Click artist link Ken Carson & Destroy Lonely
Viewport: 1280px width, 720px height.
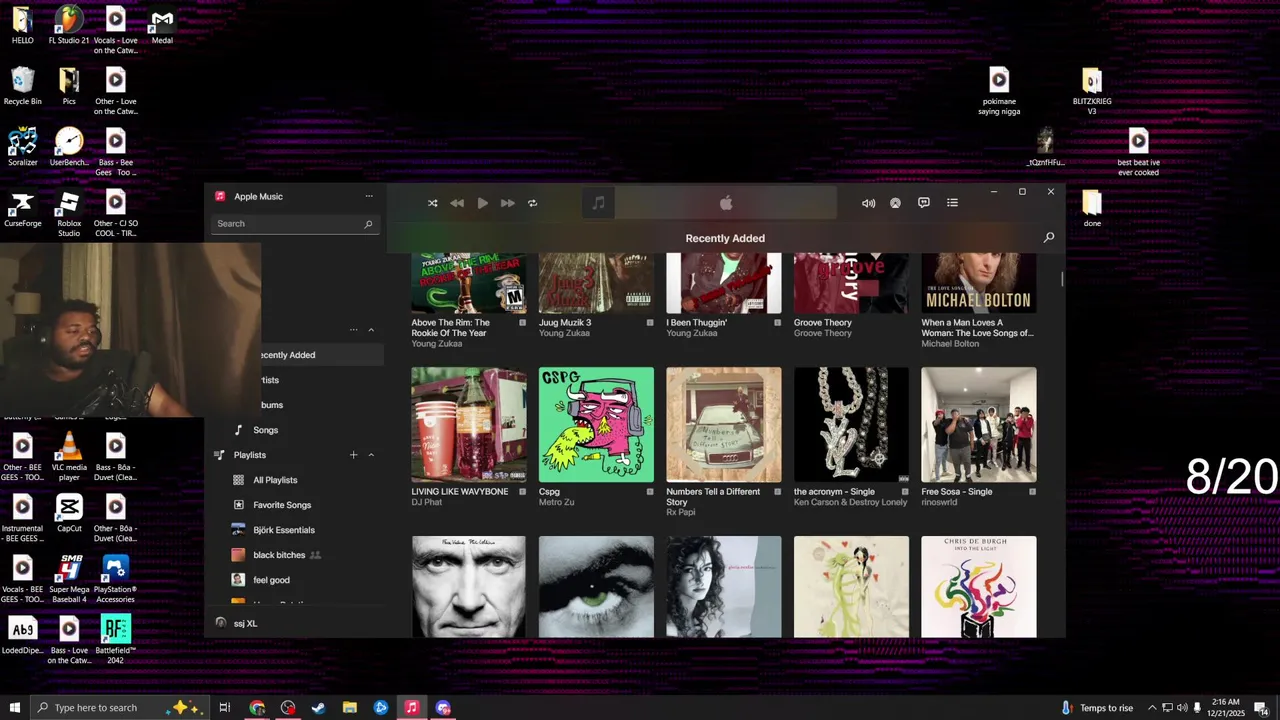coord(850,502)
